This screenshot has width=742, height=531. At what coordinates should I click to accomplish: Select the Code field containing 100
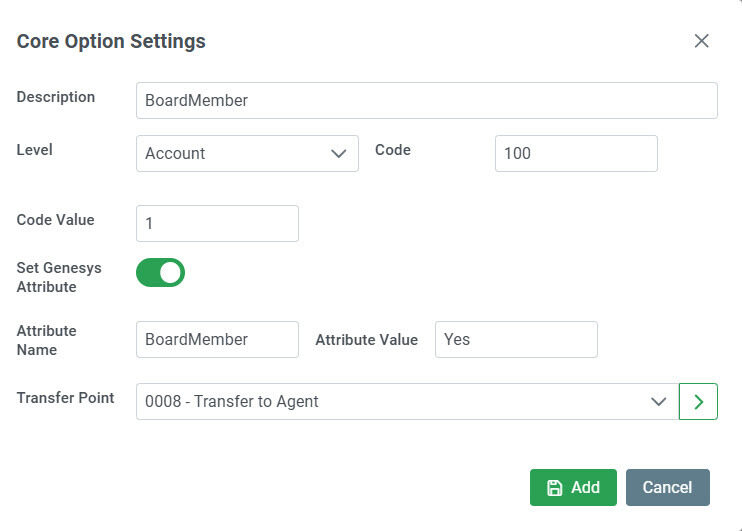click(576, 153)
